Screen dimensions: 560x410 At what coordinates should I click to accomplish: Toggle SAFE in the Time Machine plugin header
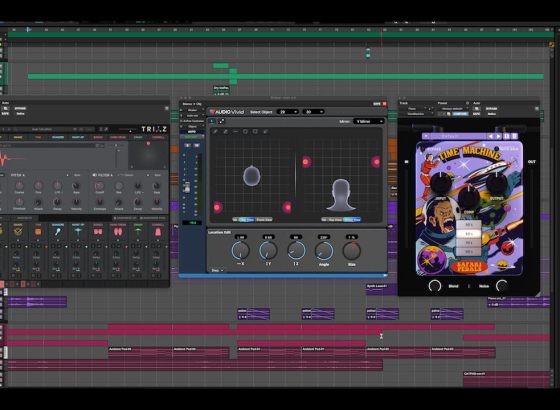[476, 114]
